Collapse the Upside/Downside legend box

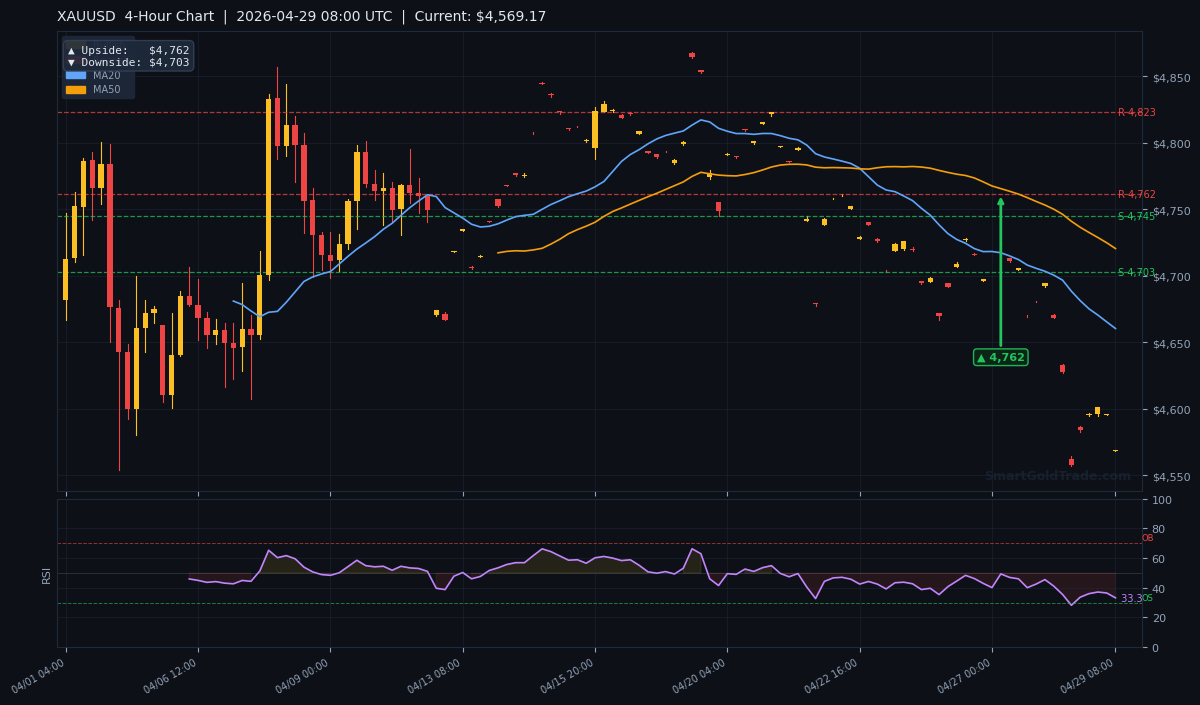[130, 55]
